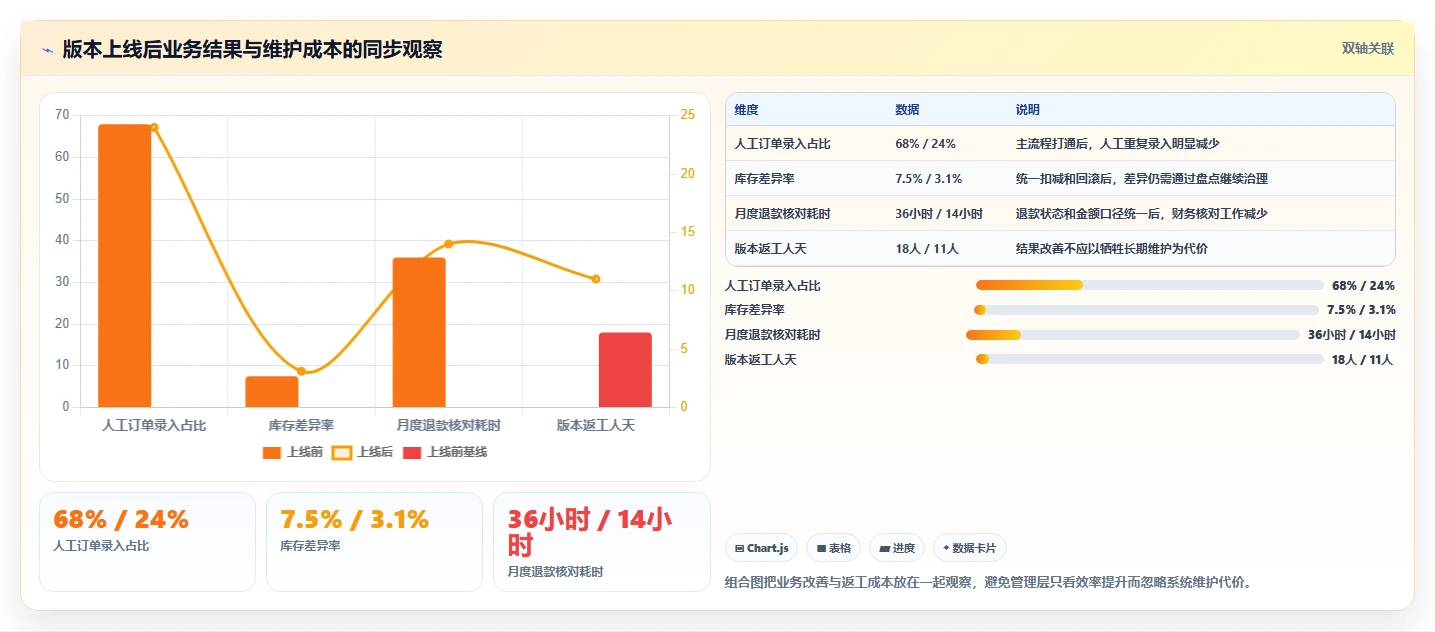Image resolution: width=1435 pixels, height=632 pixels.
Task: Click the 数据卡片 chip icon
Action: pyautogui.click(x=946, y=548)
